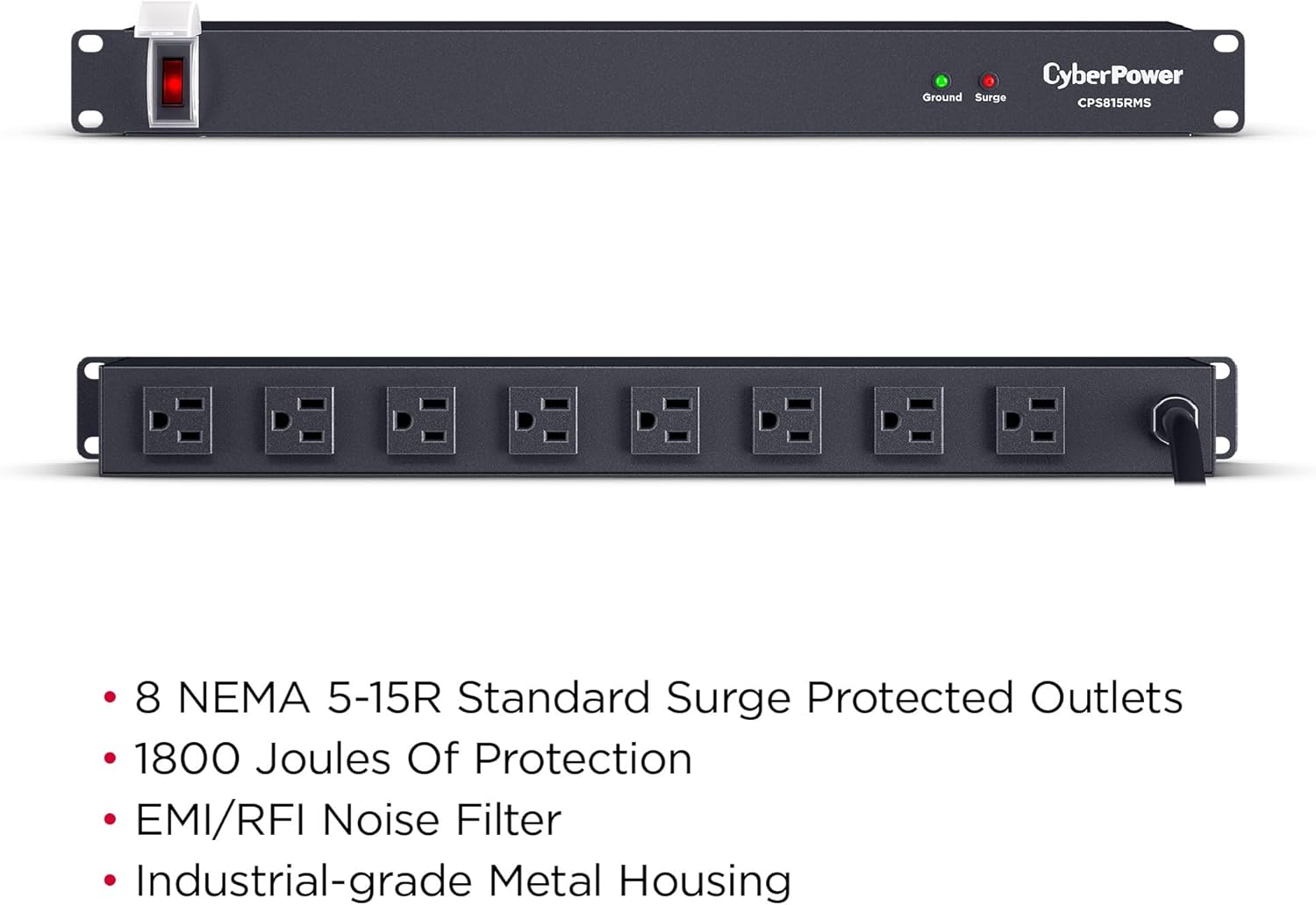Click the power cord entry on rear panel
1316x905 pixels.
pos(1176,419)
